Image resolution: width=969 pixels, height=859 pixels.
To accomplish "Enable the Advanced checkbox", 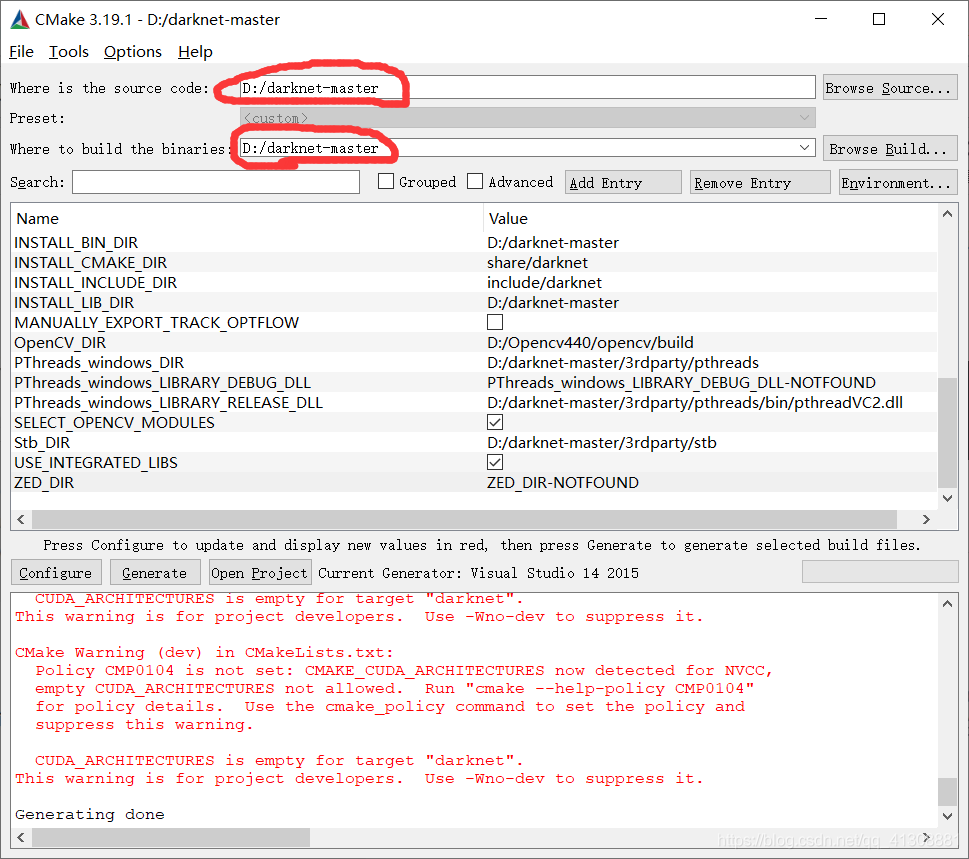I will (x=475, y=182).
